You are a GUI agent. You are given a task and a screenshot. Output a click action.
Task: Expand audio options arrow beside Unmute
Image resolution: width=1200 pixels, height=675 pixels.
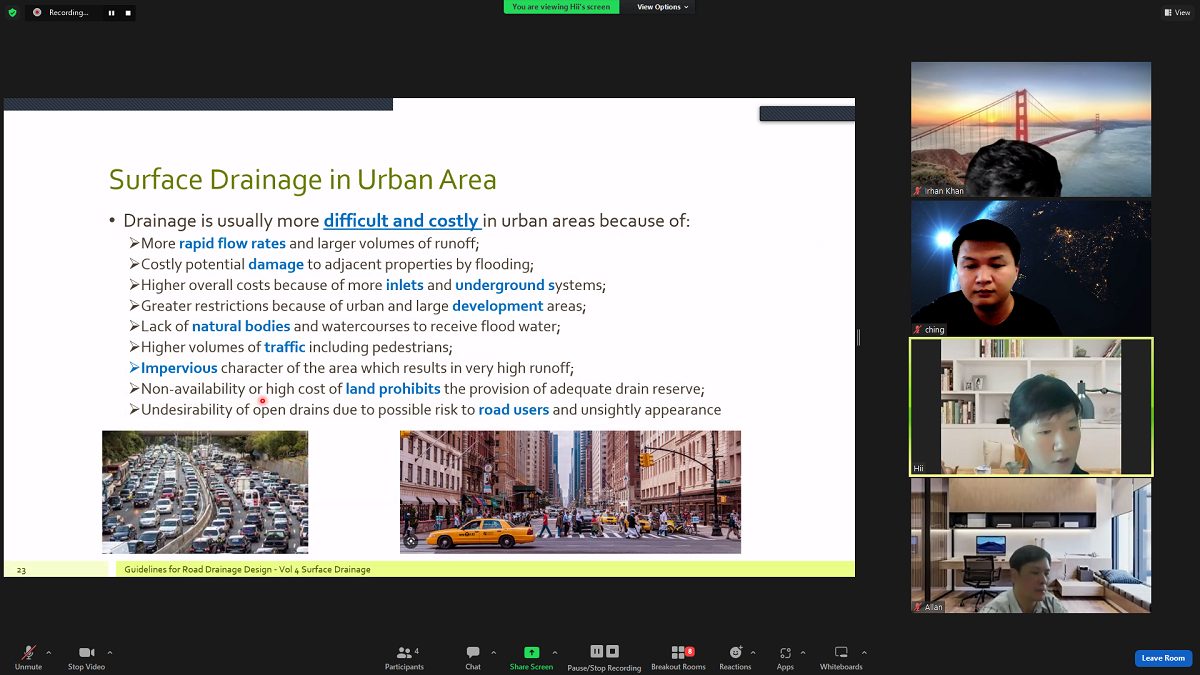pyautogui.click(x=49, y=652)
